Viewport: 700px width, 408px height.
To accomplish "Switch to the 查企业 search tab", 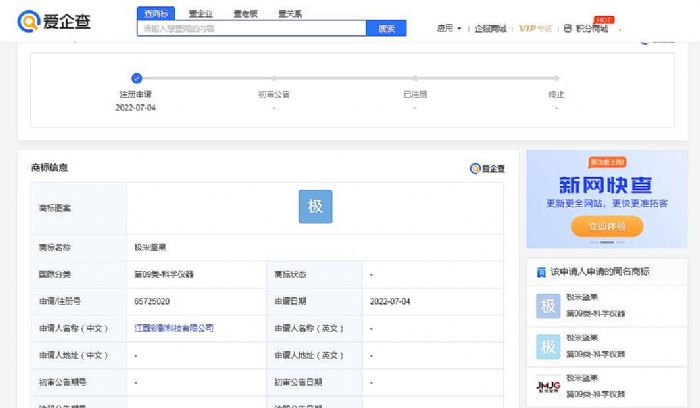I will (203, 14).
